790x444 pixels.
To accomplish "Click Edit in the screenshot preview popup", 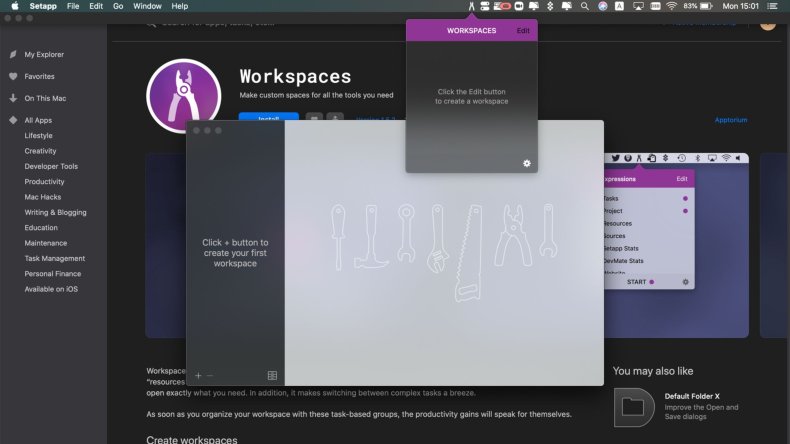I will tap(682, 179).
